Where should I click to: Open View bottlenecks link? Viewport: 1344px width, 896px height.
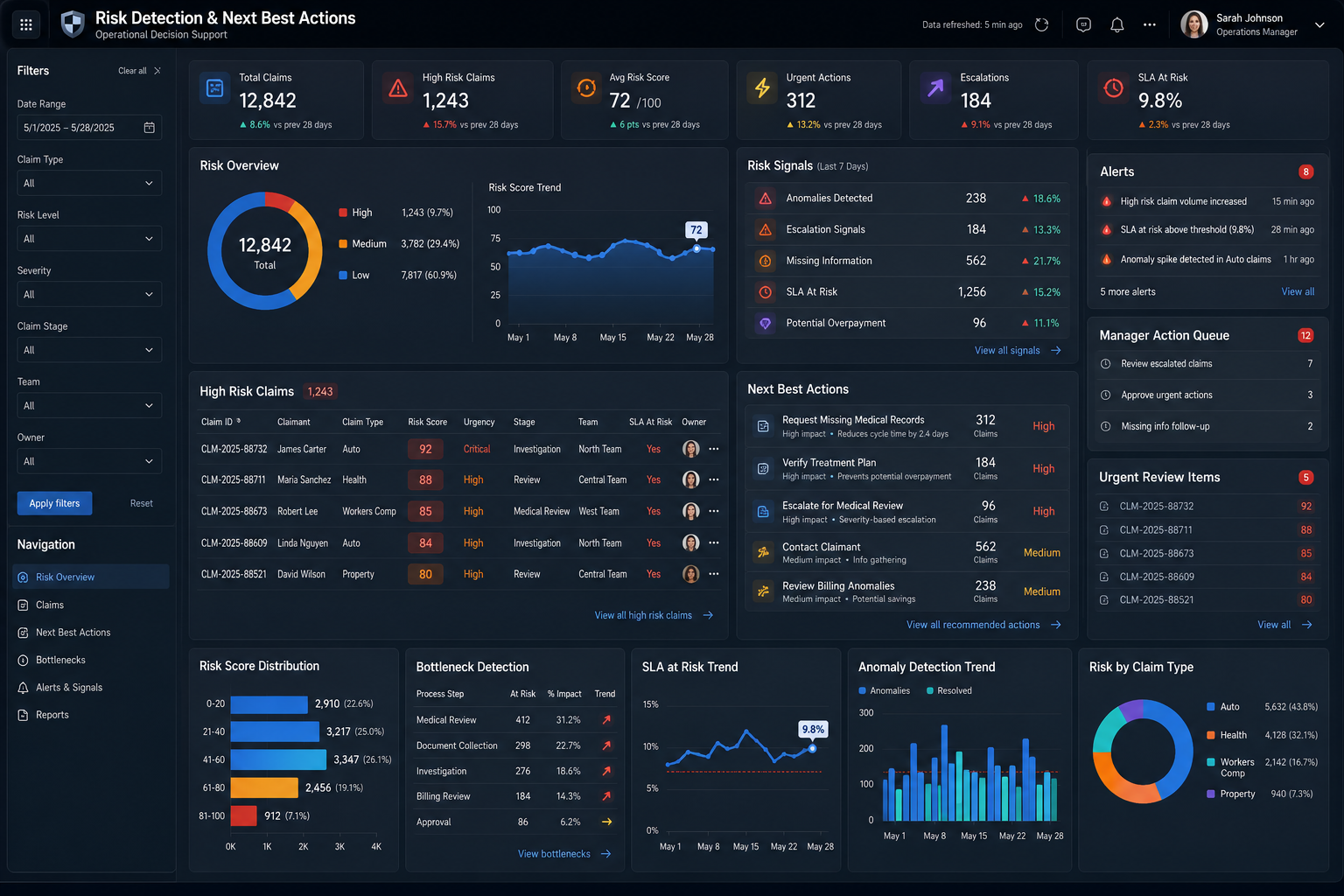pyautogui.click(x=564, y=854)
